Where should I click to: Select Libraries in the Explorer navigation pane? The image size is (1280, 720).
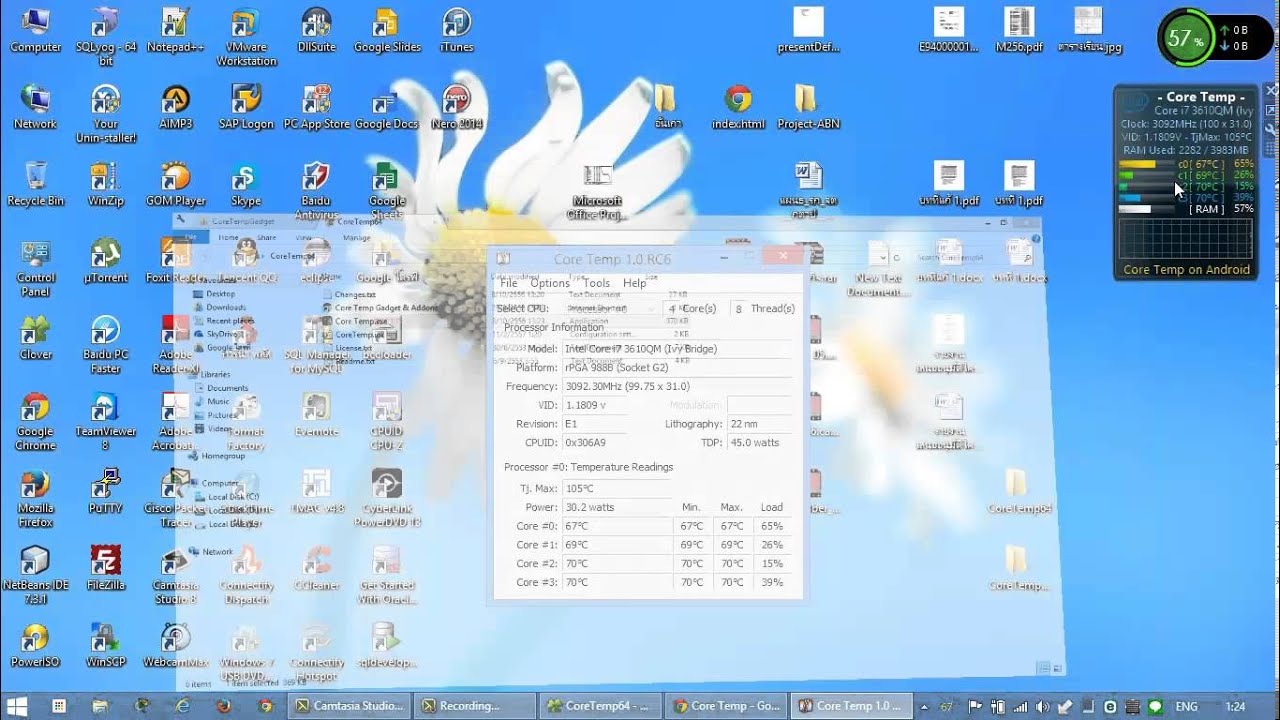coord(216,374)
